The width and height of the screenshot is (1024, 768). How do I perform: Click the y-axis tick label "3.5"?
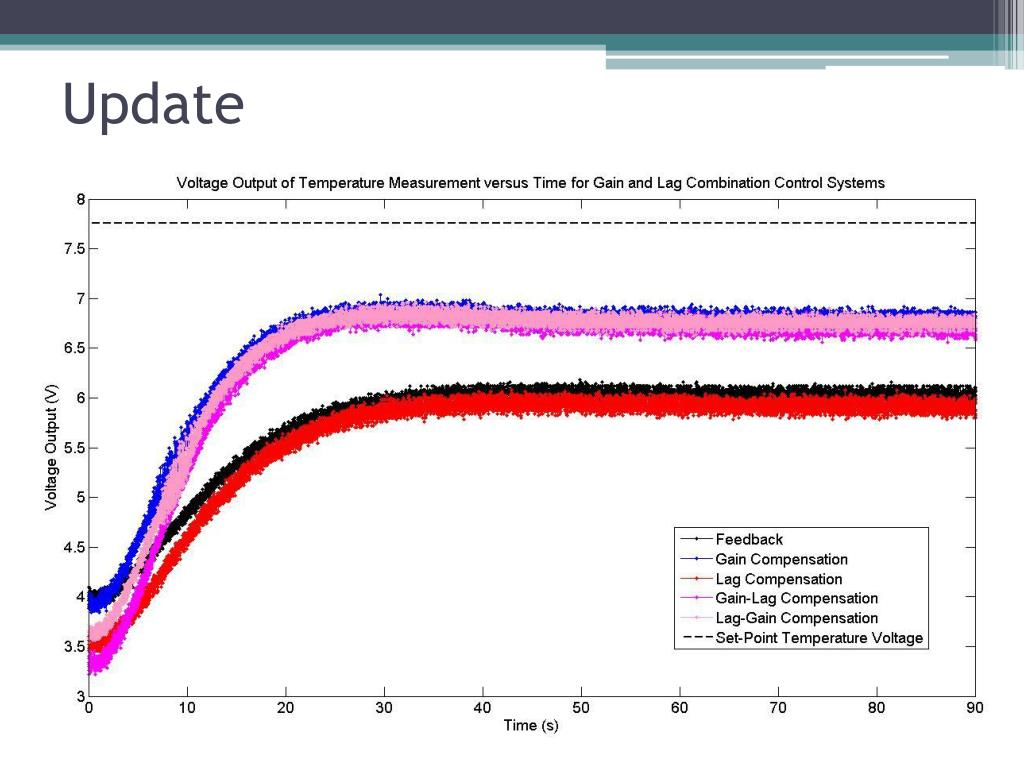pos(74,647)
